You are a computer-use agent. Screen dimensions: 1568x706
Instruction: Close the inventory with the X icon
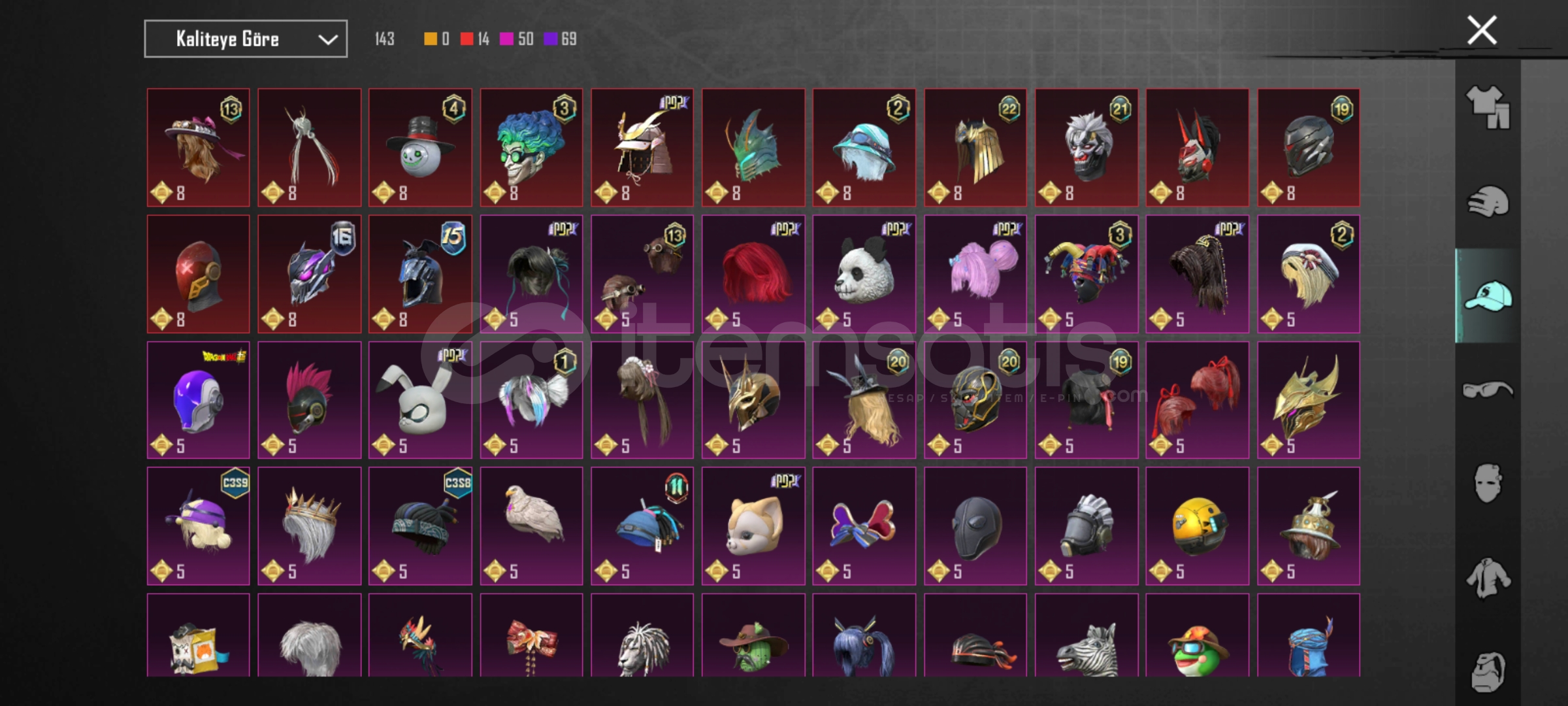click(x=1481, y=30)
